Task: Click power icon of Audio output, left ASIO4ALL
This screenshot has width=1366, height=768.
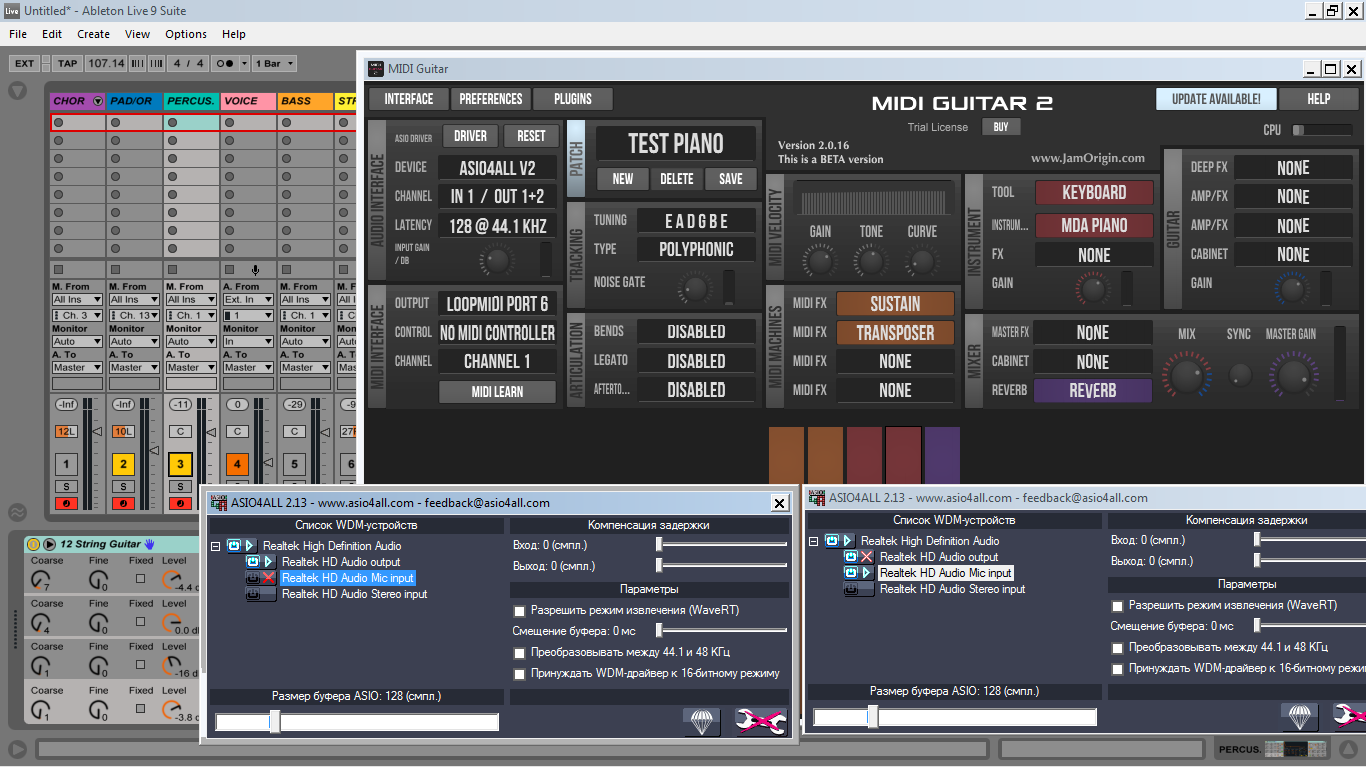Action: [x=253, y=562]
